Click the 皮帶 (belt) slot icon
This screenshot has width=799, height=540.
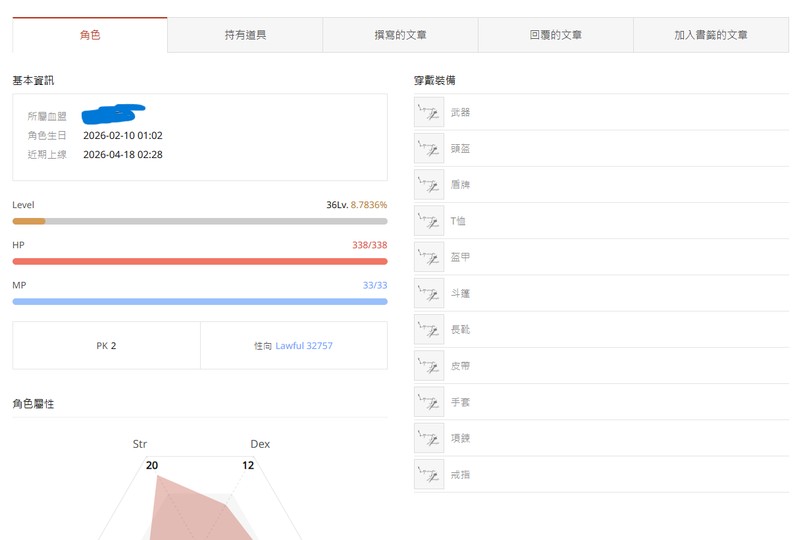click(x=429, y=366)
